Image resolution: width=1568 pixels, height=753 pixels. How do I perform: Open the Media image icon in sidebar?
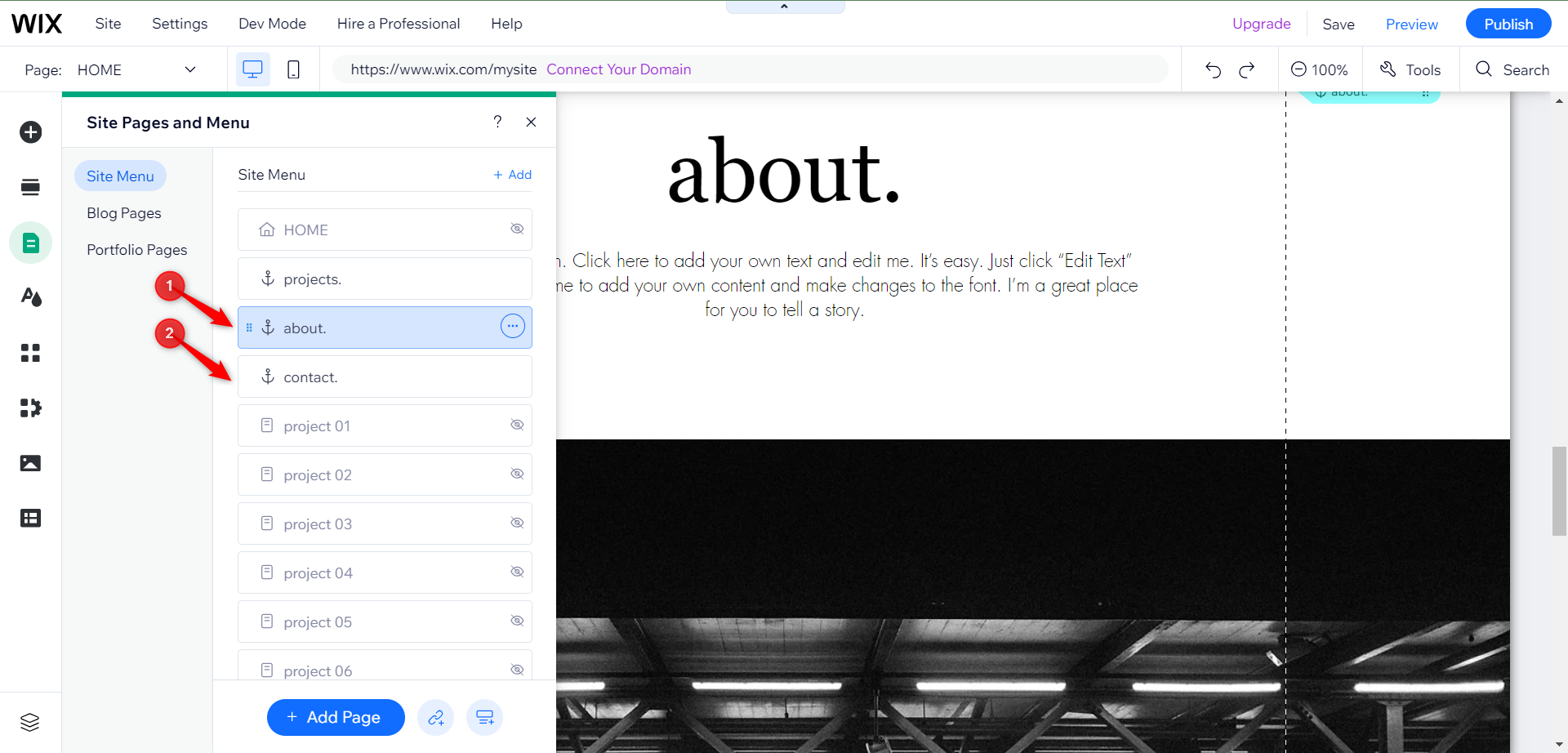pyautogui.click(x=31, y=463)
